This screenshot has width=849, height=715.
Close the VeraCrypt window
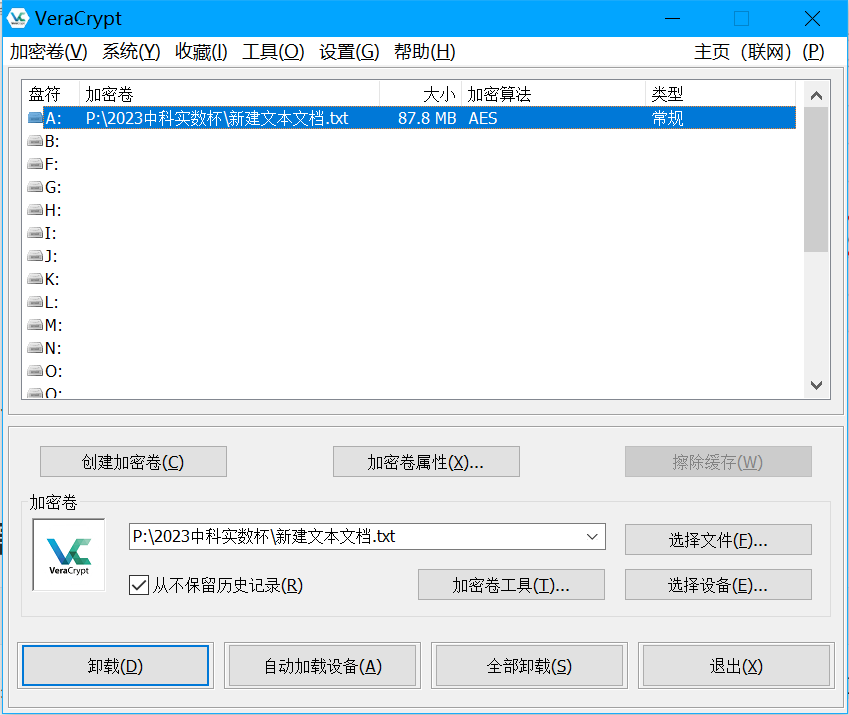(812, 18)
